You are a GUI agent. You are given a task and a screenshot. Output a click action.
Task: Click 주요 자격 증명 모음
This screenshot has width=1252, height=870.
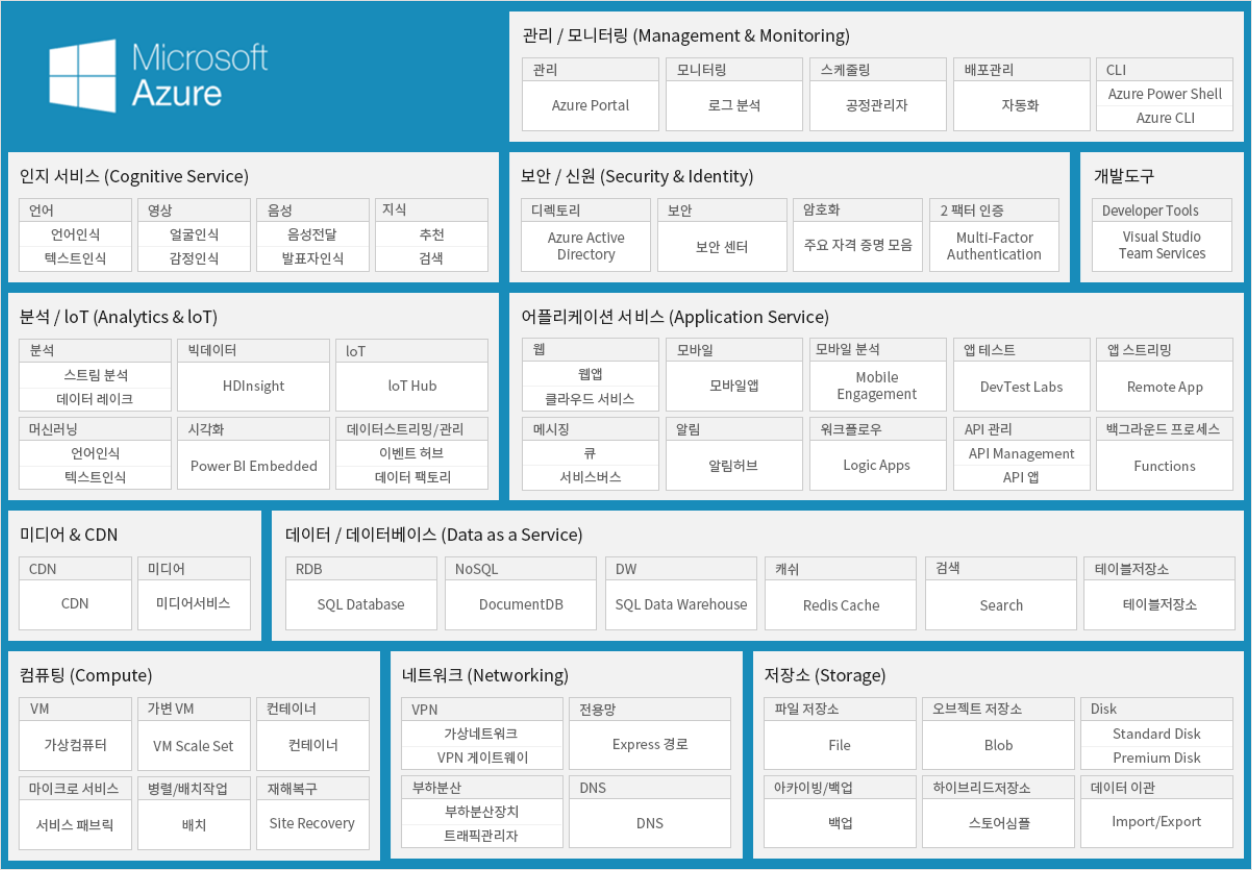[858, 245]
